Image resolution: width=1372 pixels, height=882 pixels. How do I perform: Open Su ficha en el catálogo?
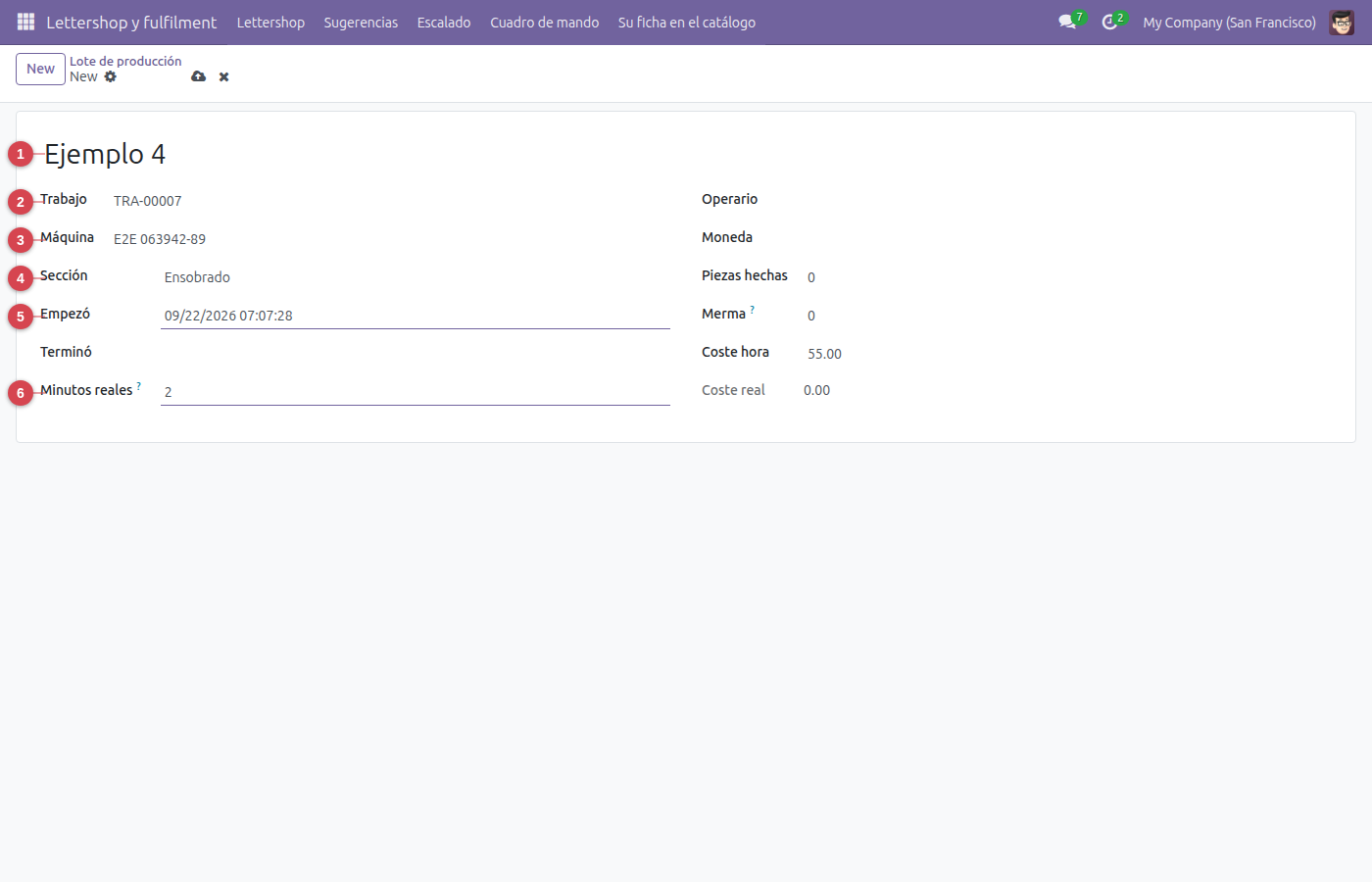[x=687, y=22]
